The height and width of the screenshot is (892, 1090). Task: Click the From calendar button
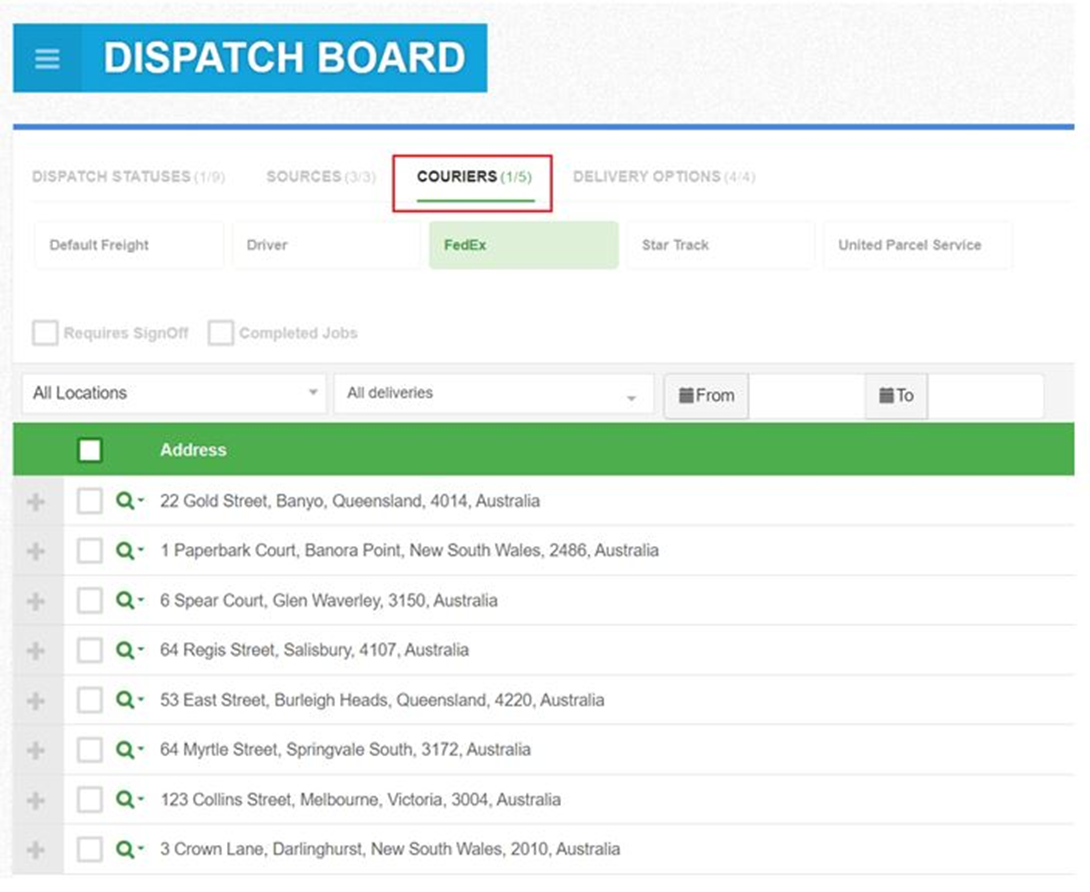coord(706,396)
